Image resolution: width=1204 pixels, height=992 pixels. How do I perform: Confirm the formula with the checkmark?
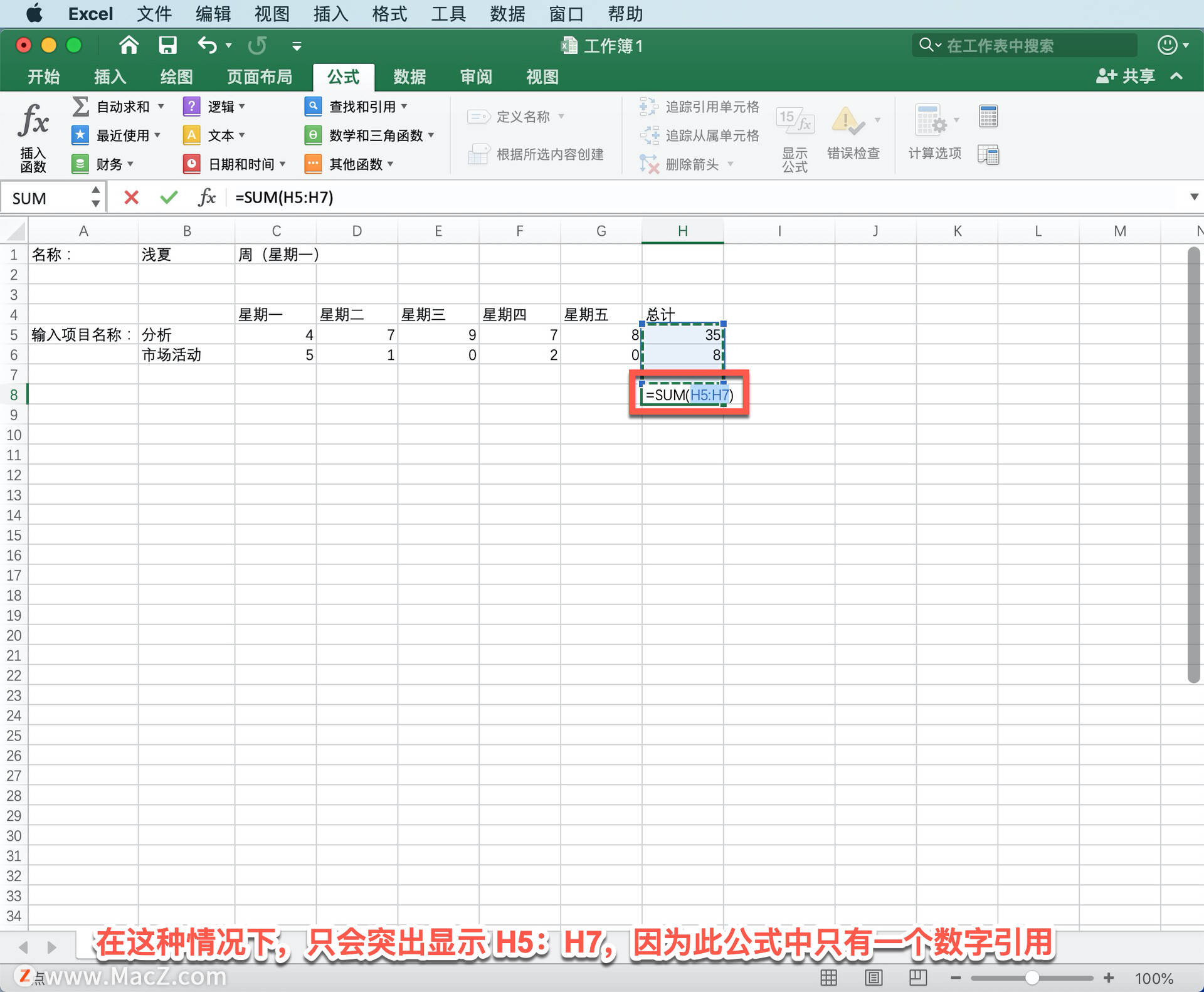pos(167,197)
